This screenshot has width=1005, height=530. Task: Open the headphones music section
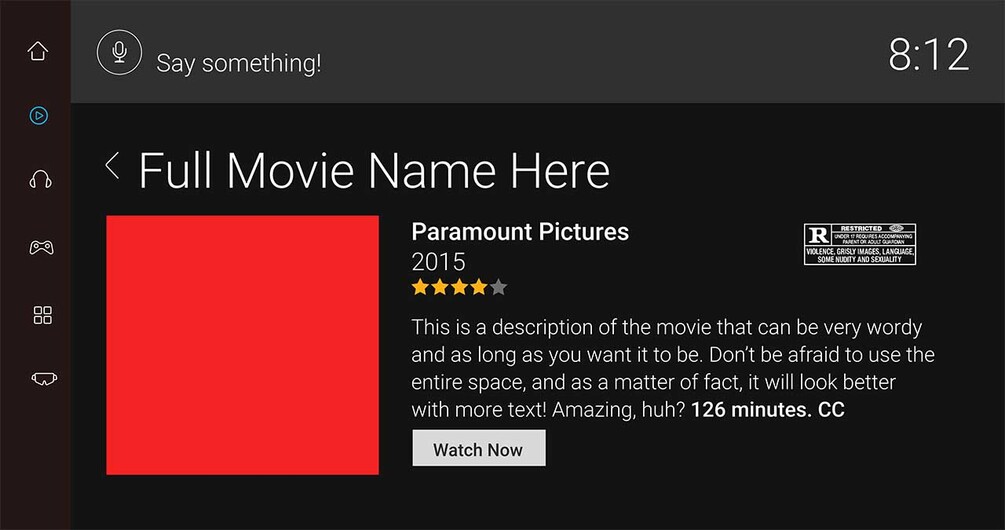pos(40,180)
